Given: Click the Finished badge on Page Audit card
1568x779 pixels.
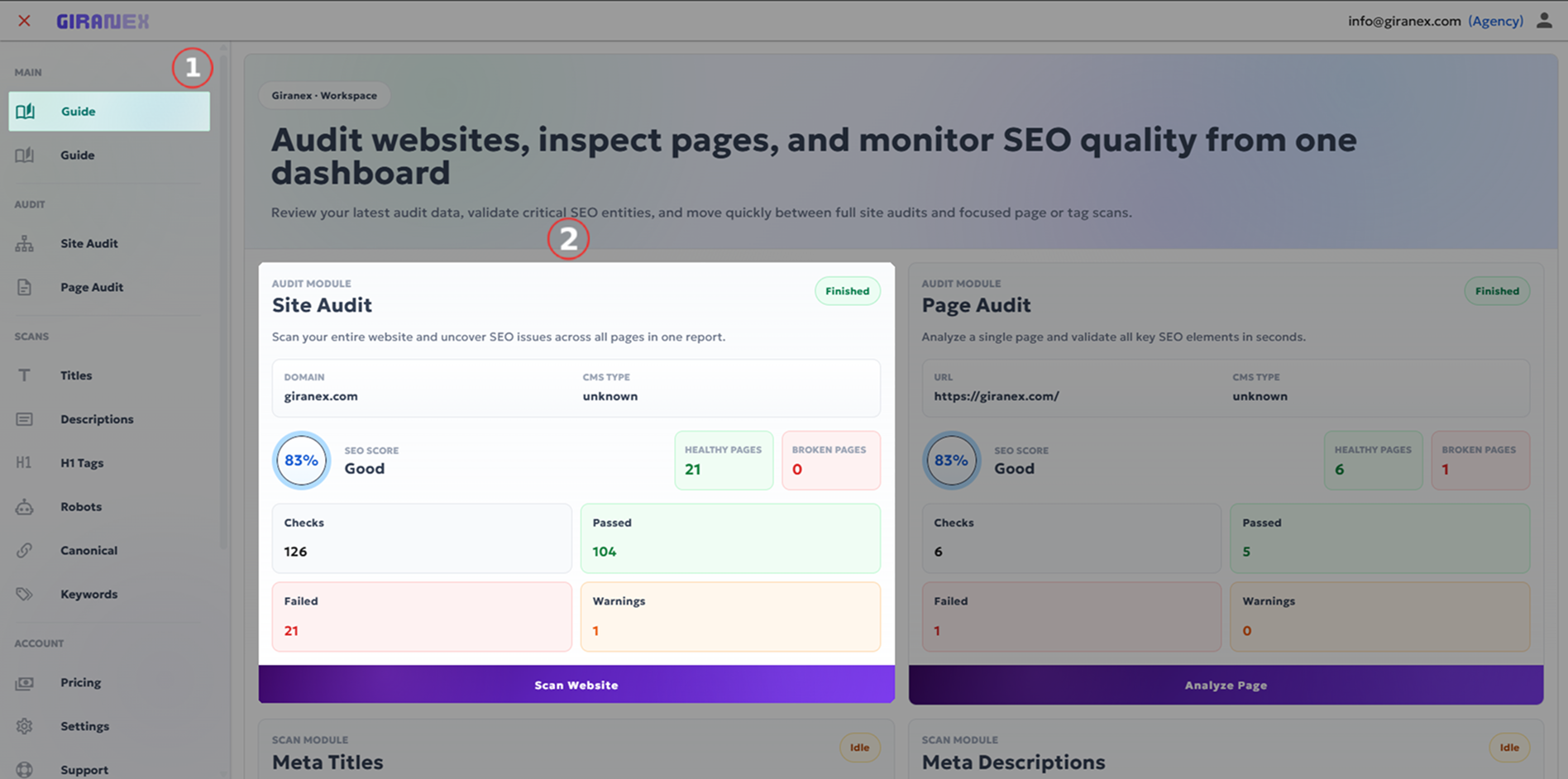Looking at the screenshot, I should click(1497, 291).
